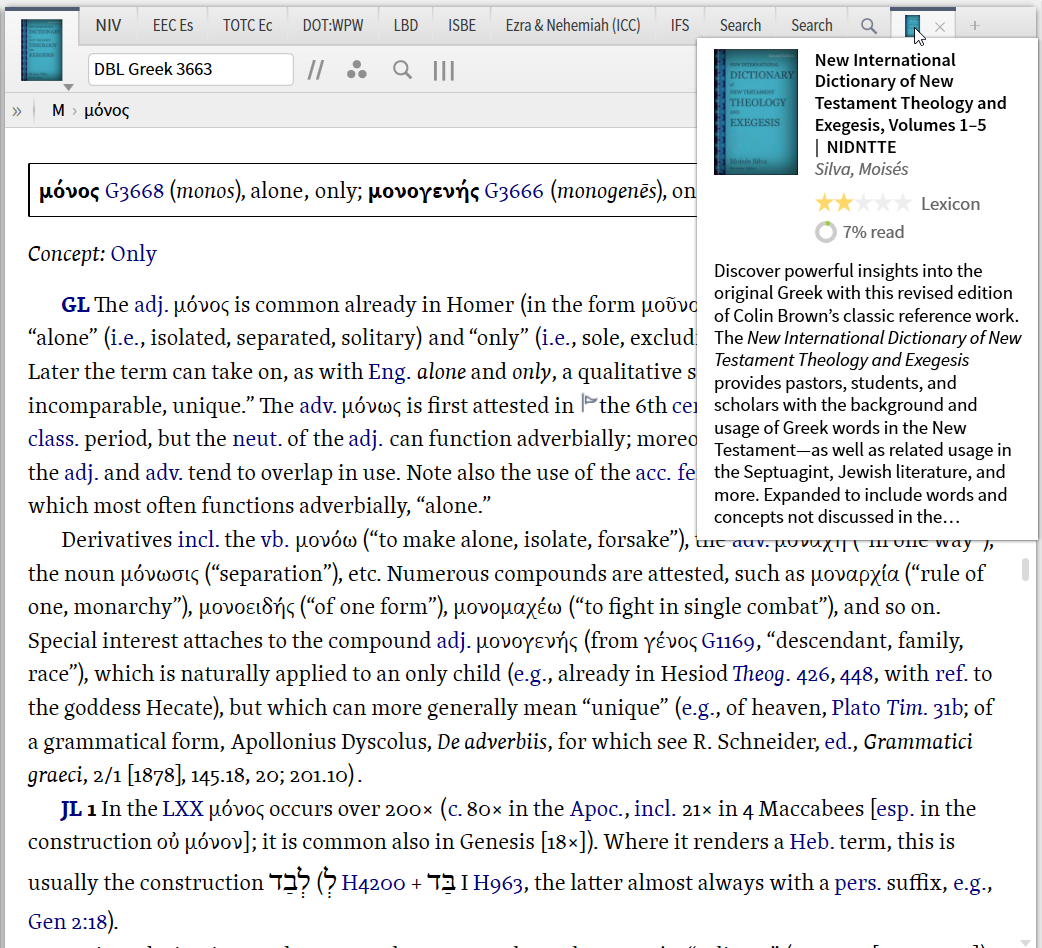Open the search tab with magnifier icon
This screenshot has height=948, width=1042.
click(868, 26)
